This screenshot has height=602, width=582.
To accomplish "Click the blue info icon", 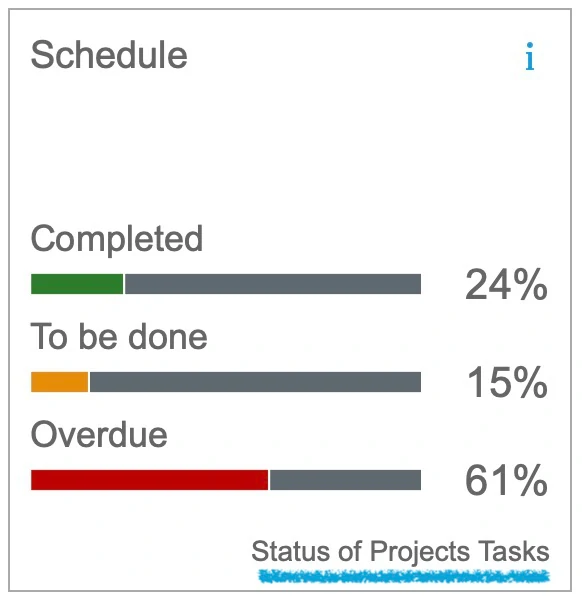I will [530, 56].
